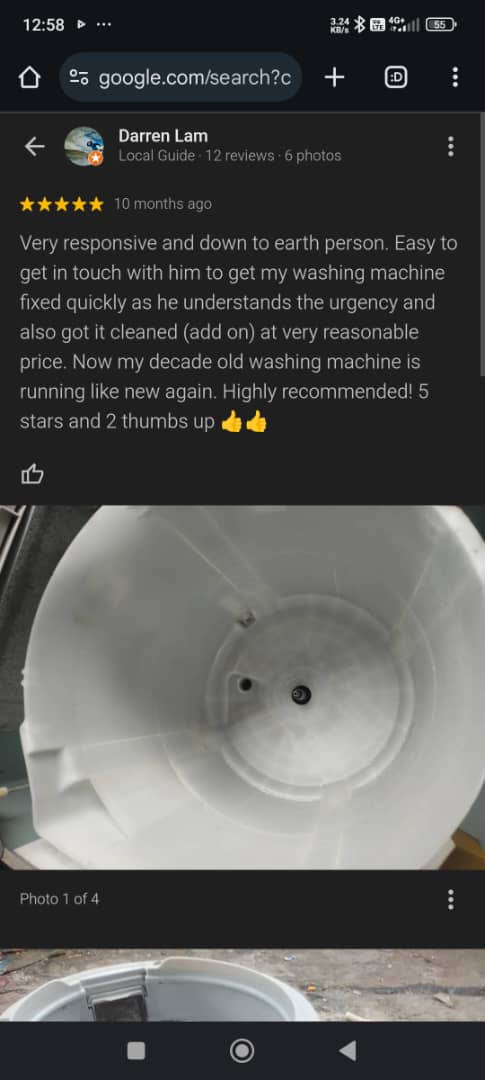This screenshot has height=1080, width=485.
Task: Open Darren Lam's profile avatar
Action: pyautogui.click(x=84, y=146)
